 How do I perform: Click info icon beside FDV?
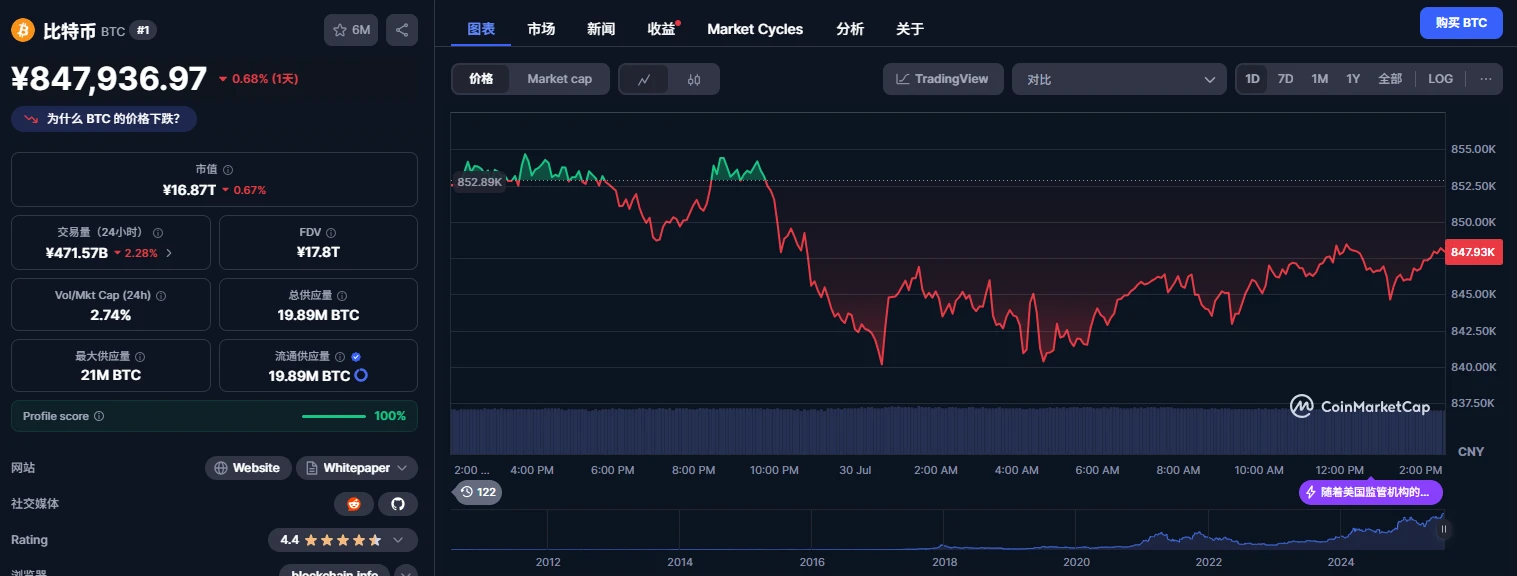tap(332, 232)
